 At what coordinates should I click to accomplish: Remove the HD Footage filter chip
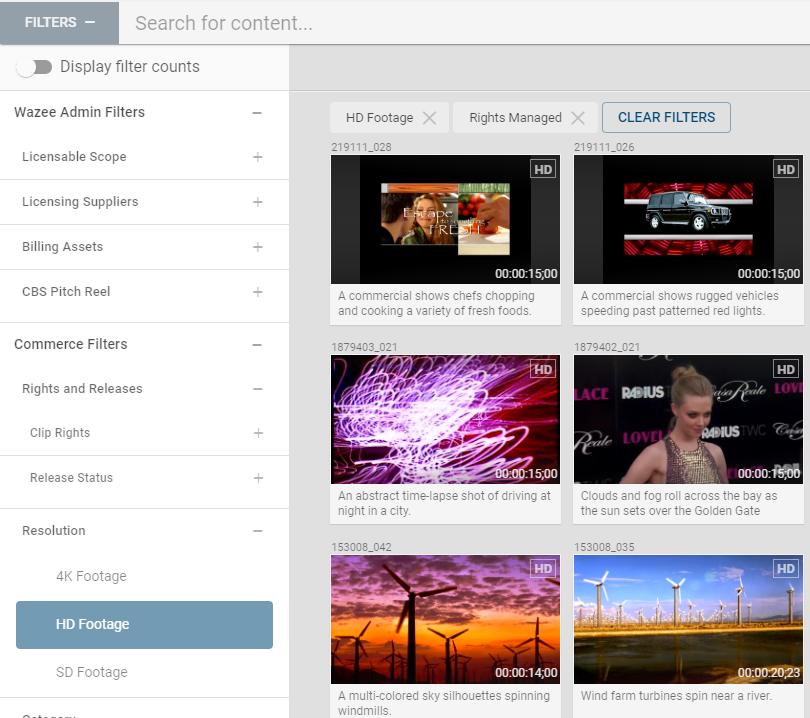point(429,118)
